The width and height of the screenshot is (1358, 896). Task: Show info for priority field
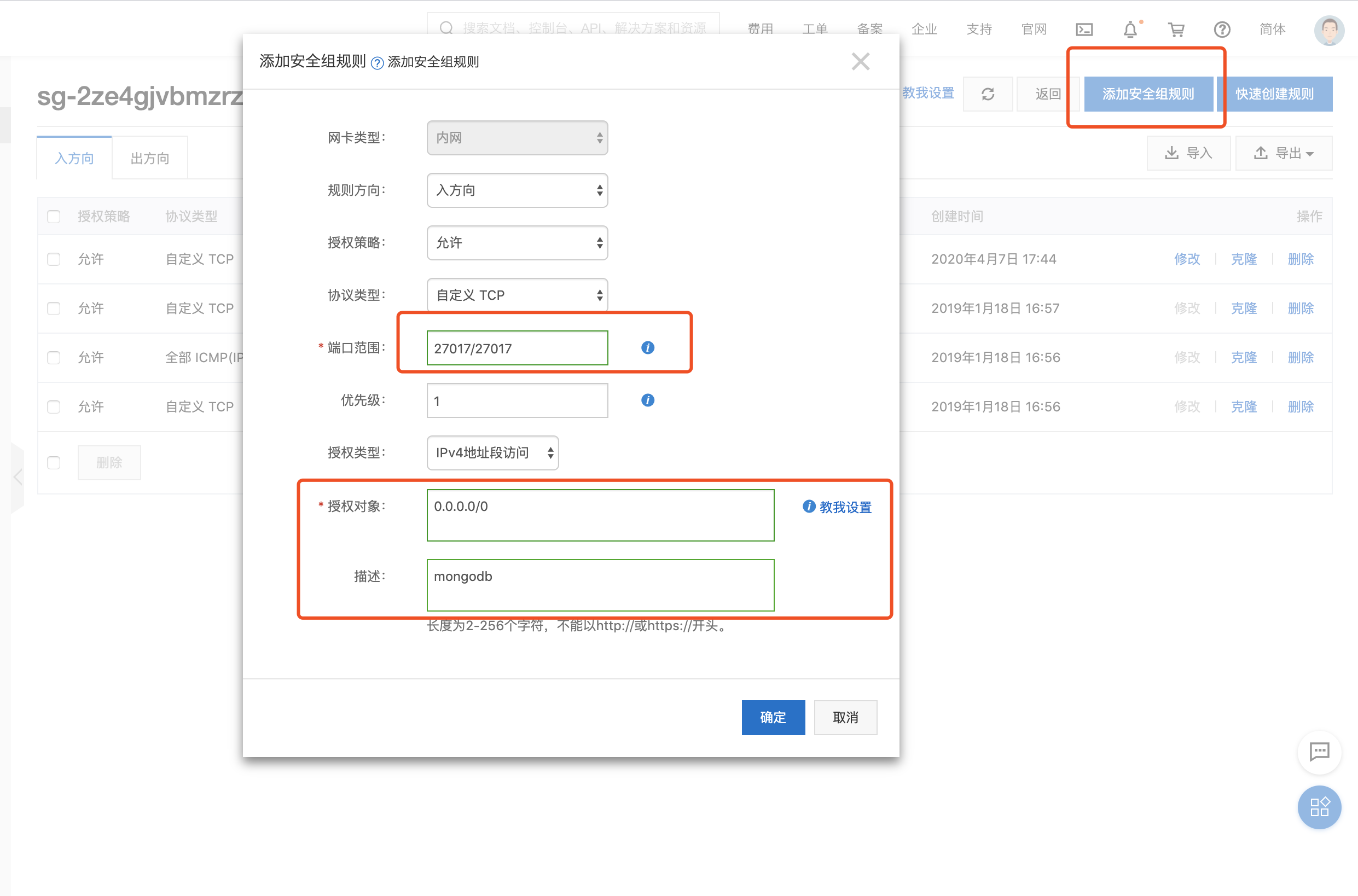[x=648, y=400]
